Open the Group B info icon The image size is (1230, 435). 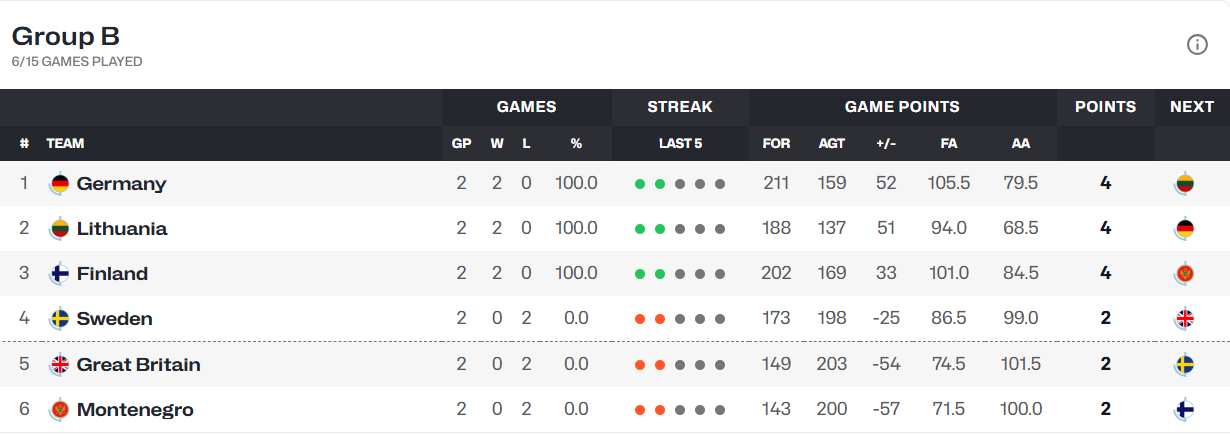tap(1197, 44)
